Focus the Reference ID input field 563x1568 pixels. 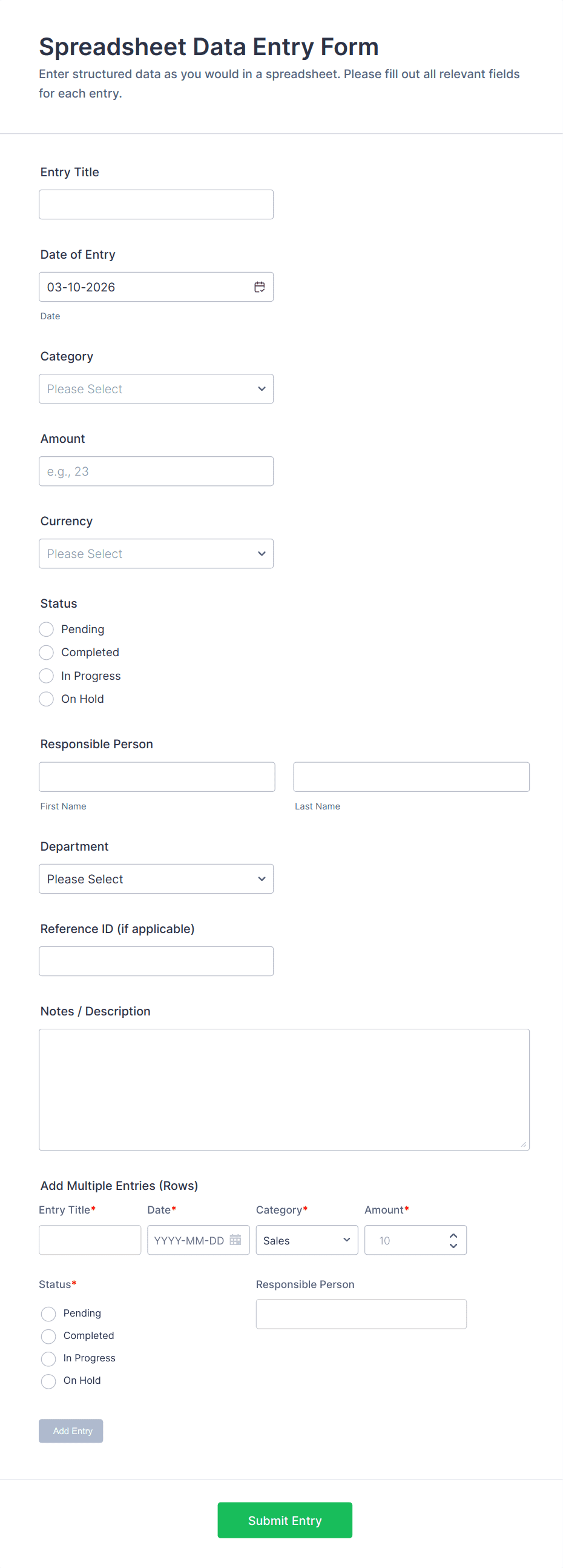(x=156, y=961)
